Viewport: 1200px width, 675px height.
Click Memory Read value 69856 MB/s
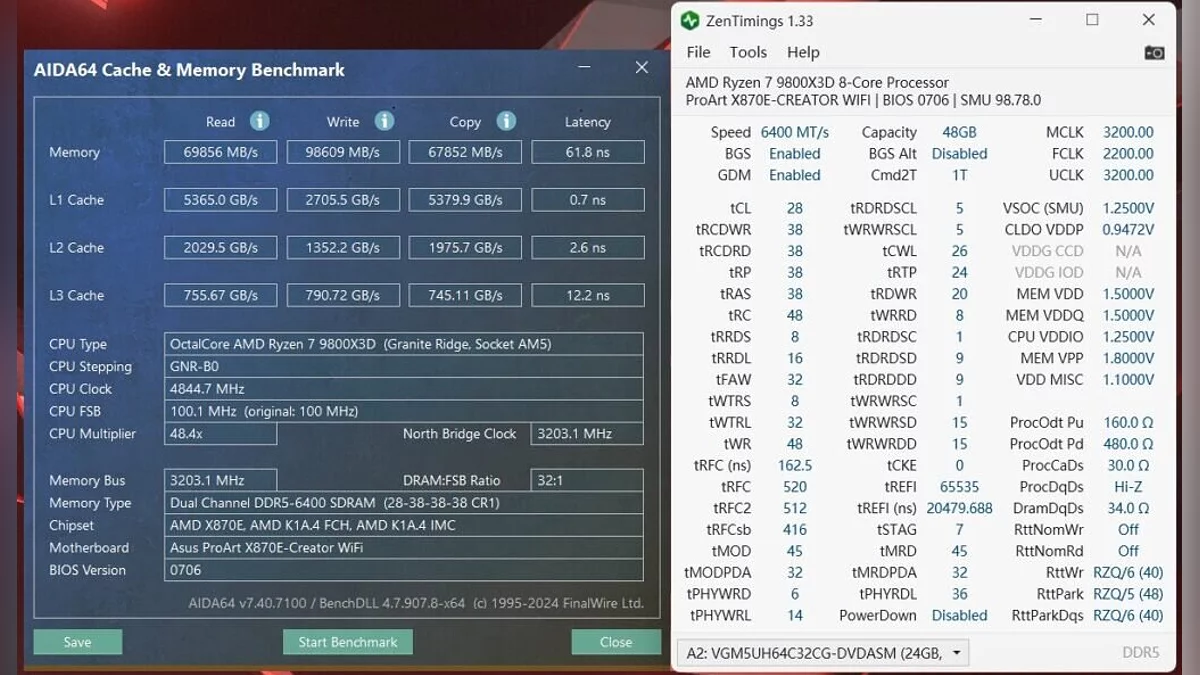pos(220,152)
